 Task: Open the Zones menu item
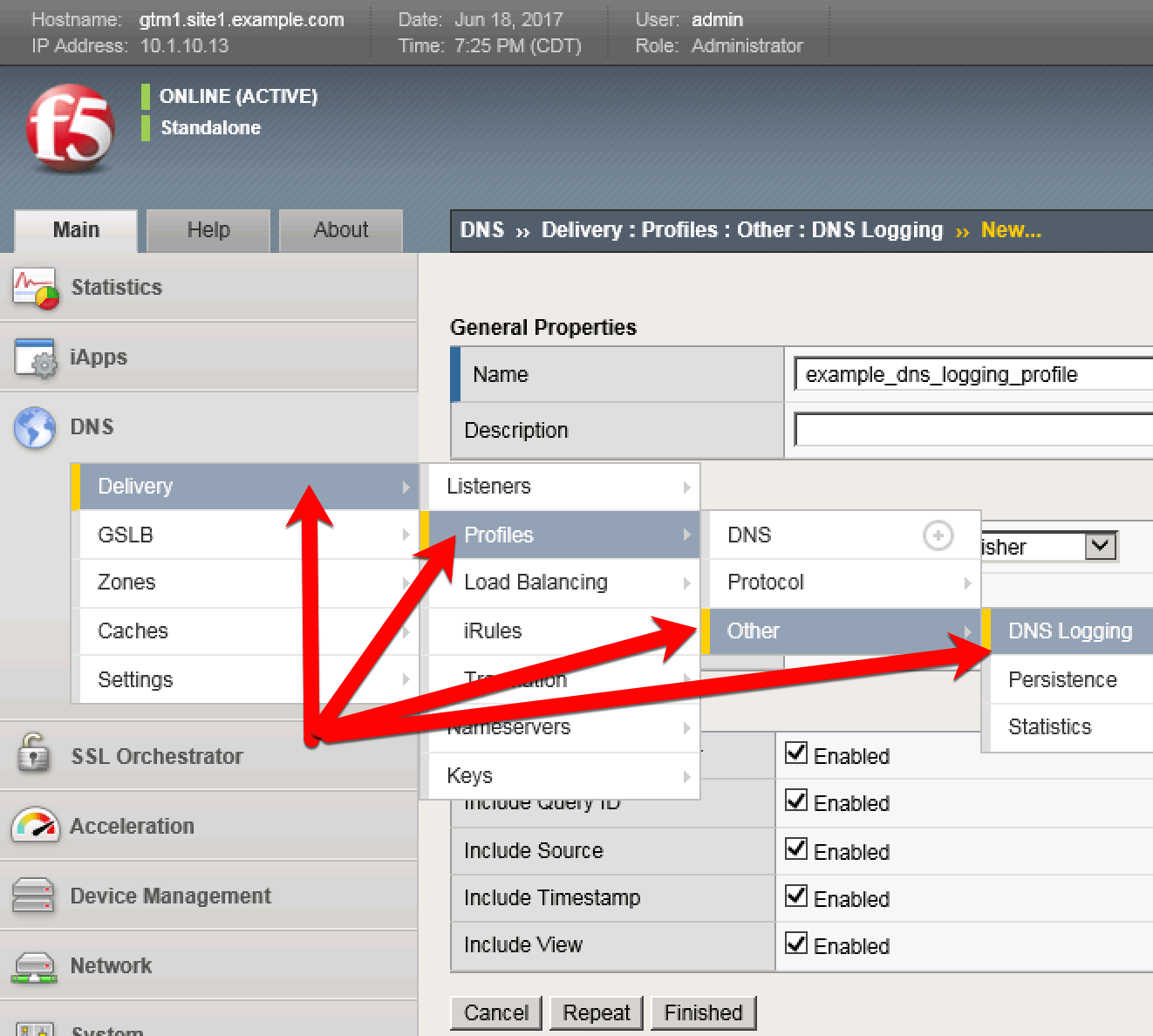(x=244, y=583)
